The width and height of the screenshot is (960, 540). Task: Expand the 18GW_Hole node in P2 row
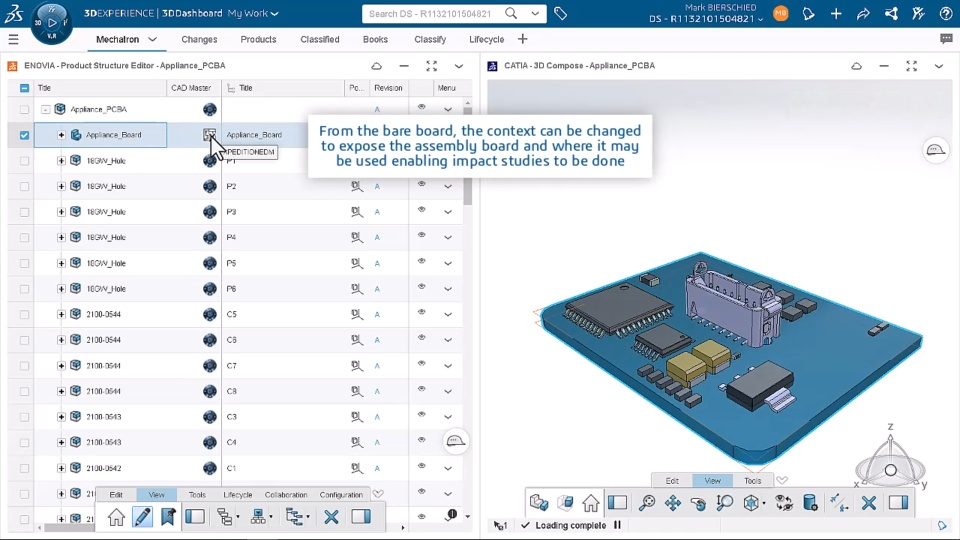click(x=61, y=186)
